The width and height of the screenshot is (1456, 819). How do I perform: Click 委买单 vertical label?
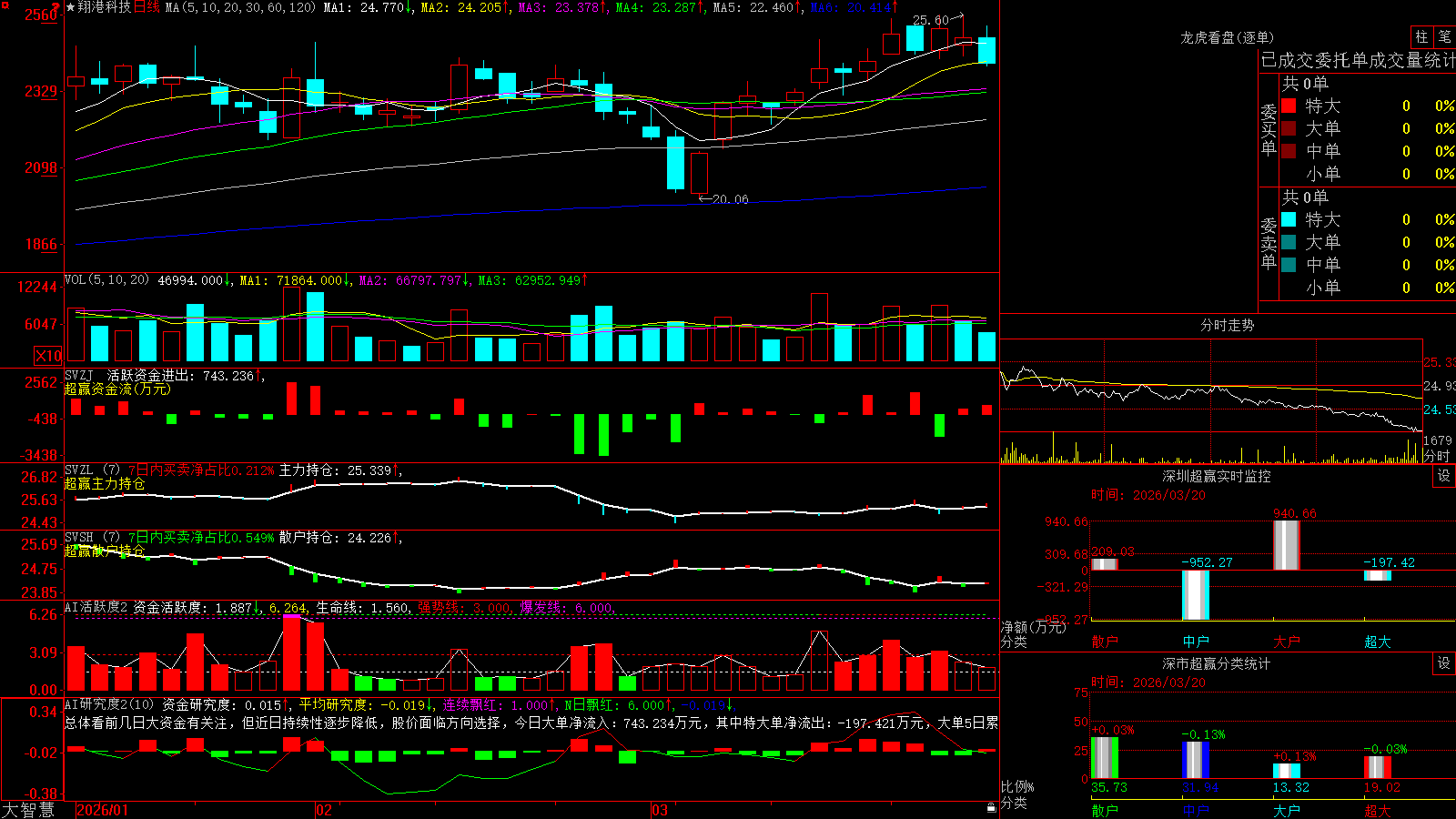(1269, 130)
